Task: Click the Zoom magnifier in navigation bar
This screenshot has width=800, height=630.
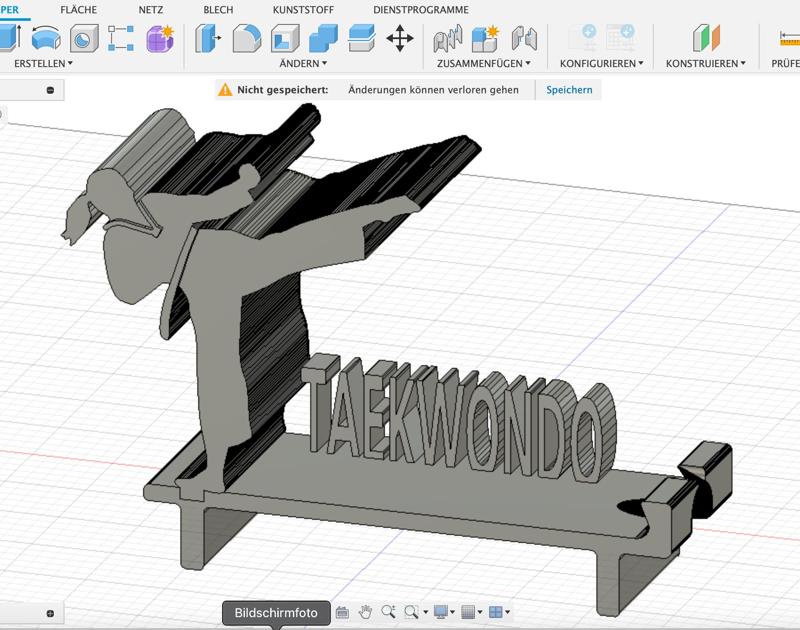Action: (x=387, y=613)
